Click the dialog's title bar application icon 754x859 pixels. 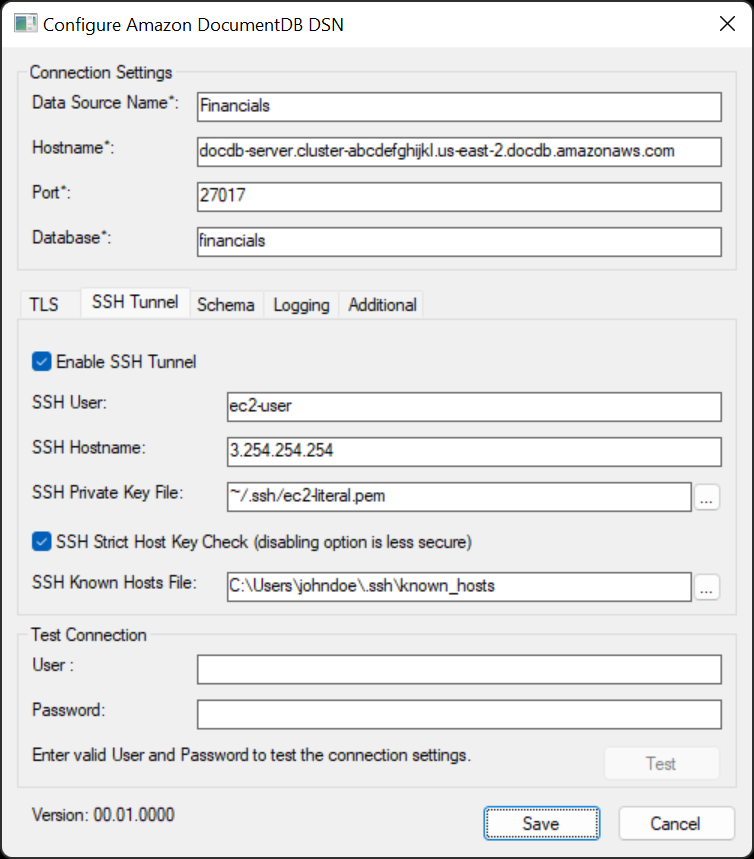tap(25, 24)
